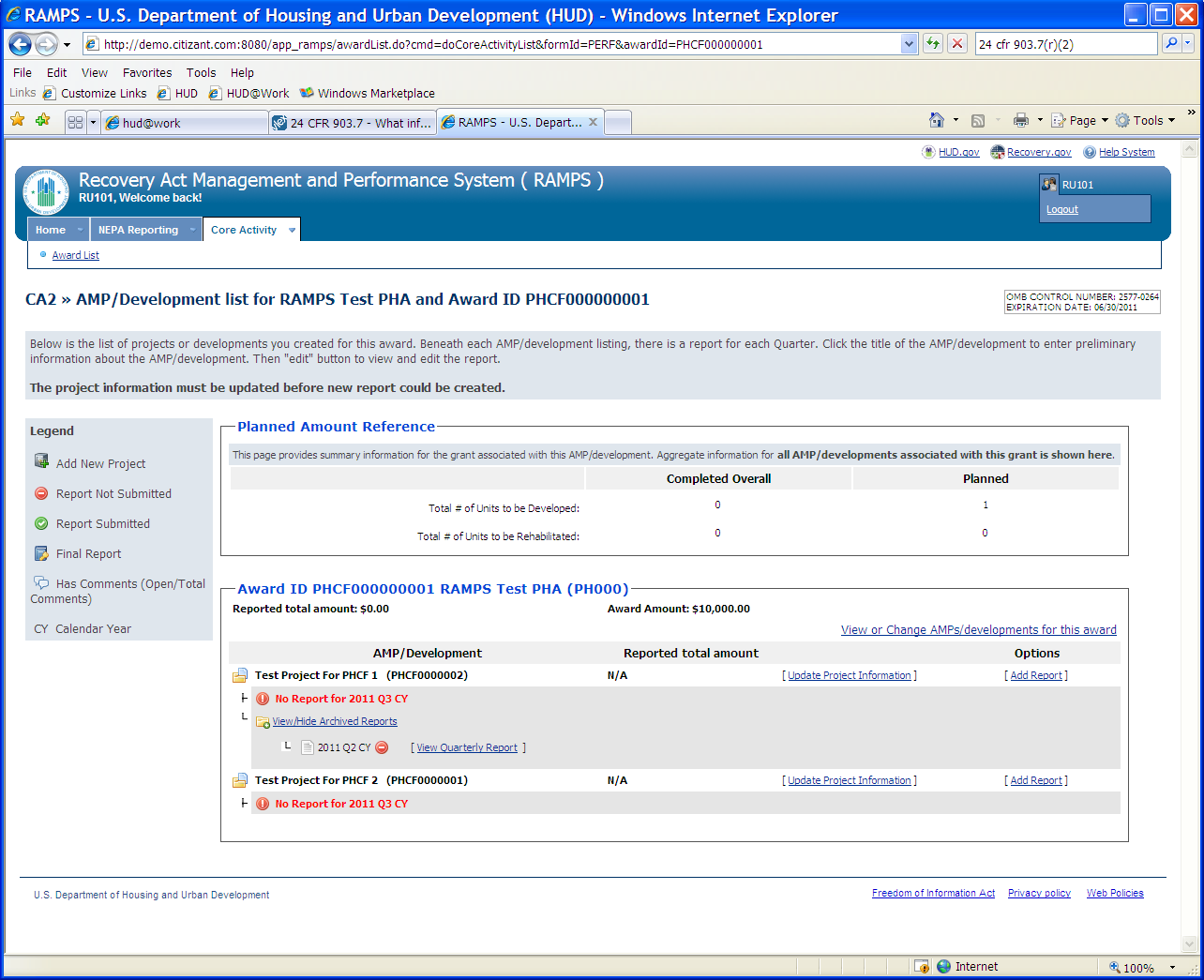This screenshot has height=980, width=1204.
Task: Click the Logout link
Action: click(1062, 209)
